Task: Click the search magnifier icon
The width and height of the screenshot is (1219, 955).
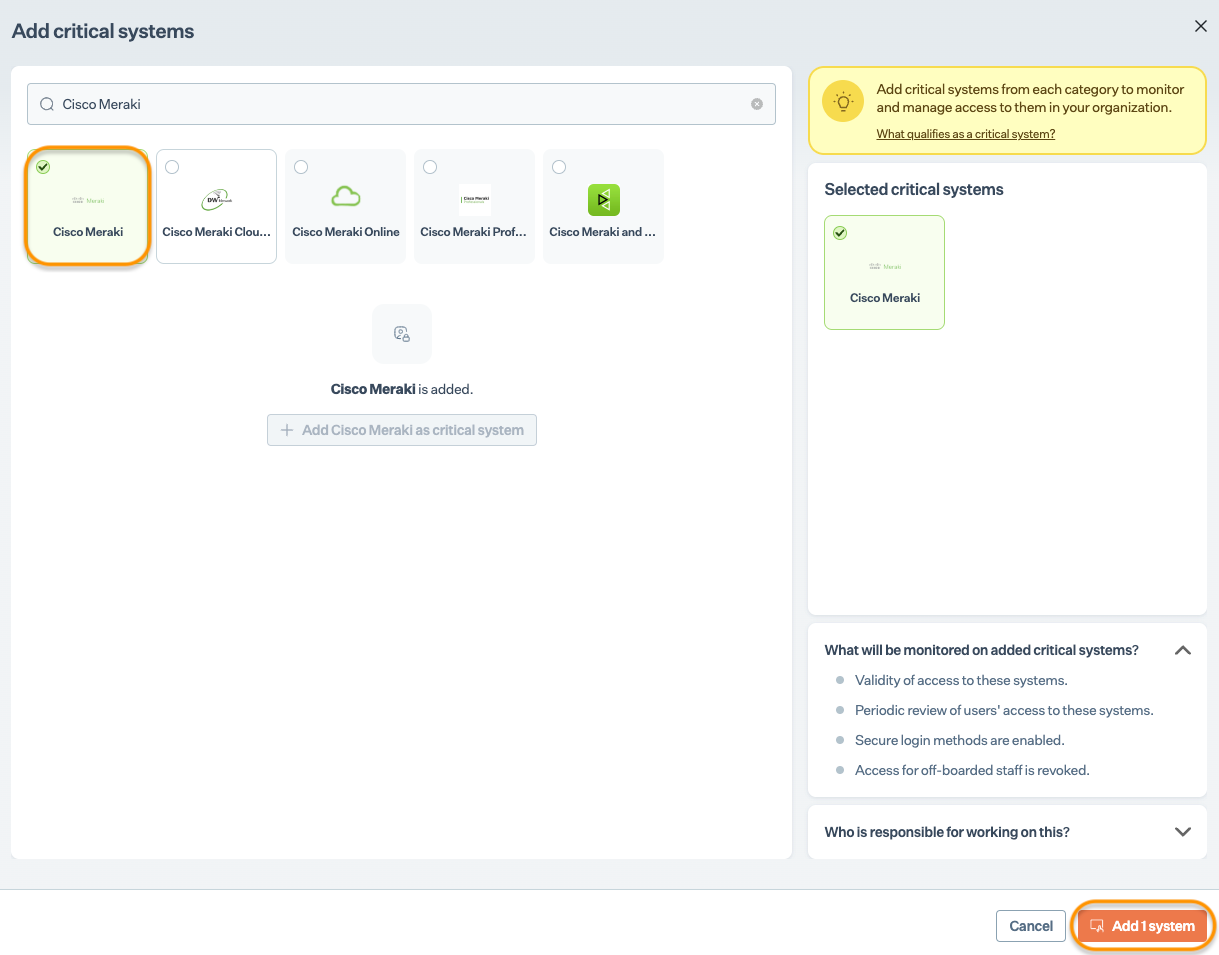Action: coord(46,104)
